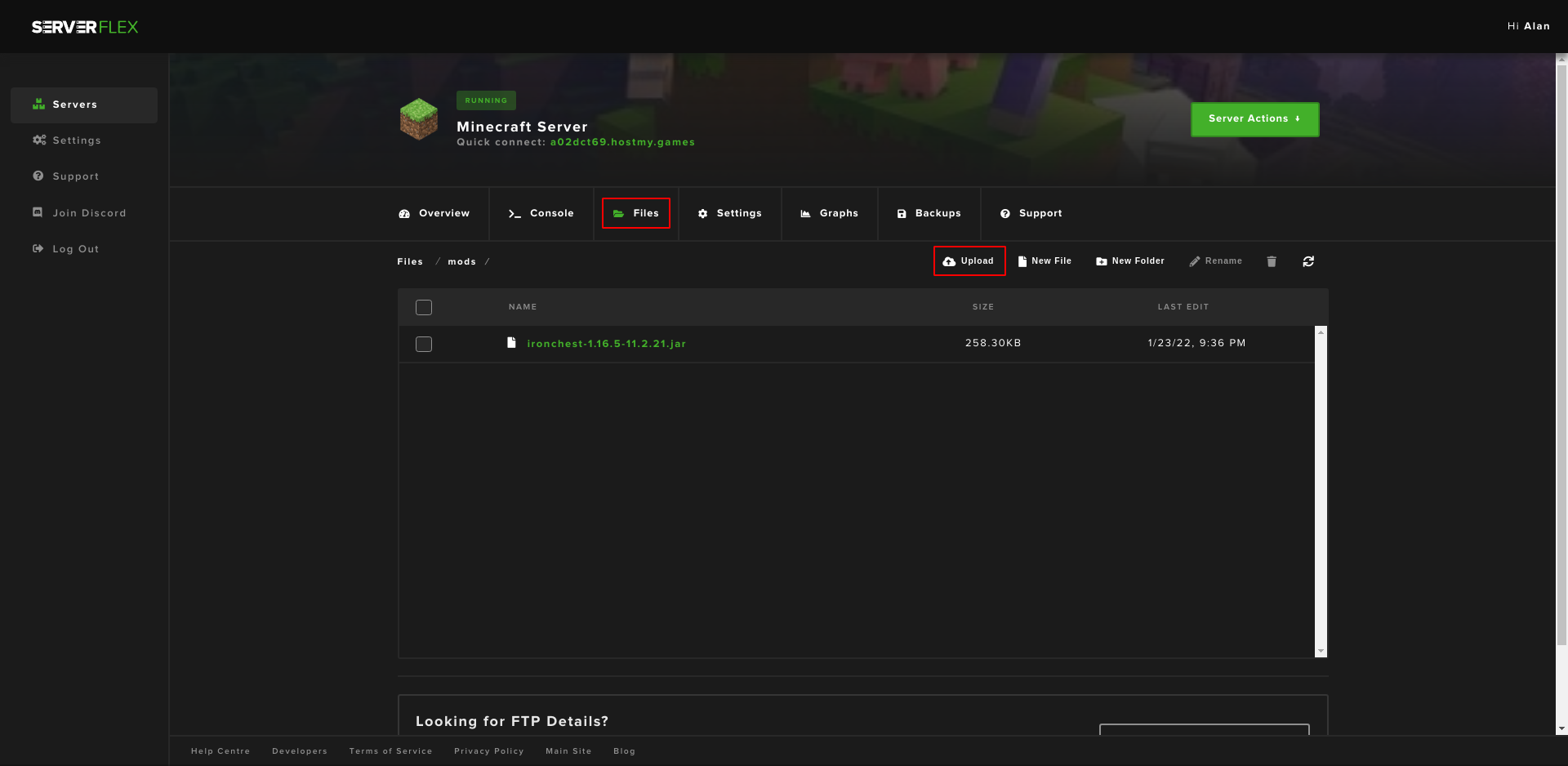Click the Support tab question icon
Viewport: 1568px width, 766px height.
(1005, 214)
